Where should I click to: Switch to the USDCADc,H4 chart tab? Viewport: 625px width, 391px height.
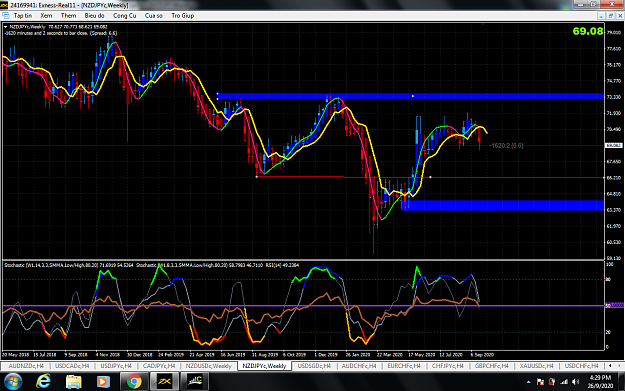click(x=72, y=366)
